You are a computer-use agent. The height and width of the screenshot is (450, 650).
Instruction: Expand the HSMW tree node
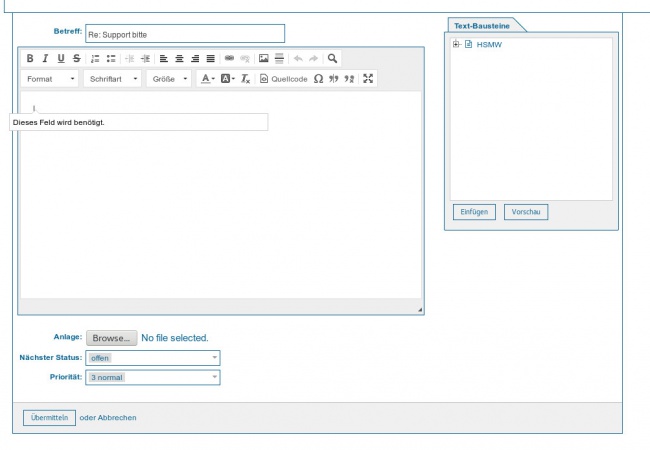coord(456,44)
